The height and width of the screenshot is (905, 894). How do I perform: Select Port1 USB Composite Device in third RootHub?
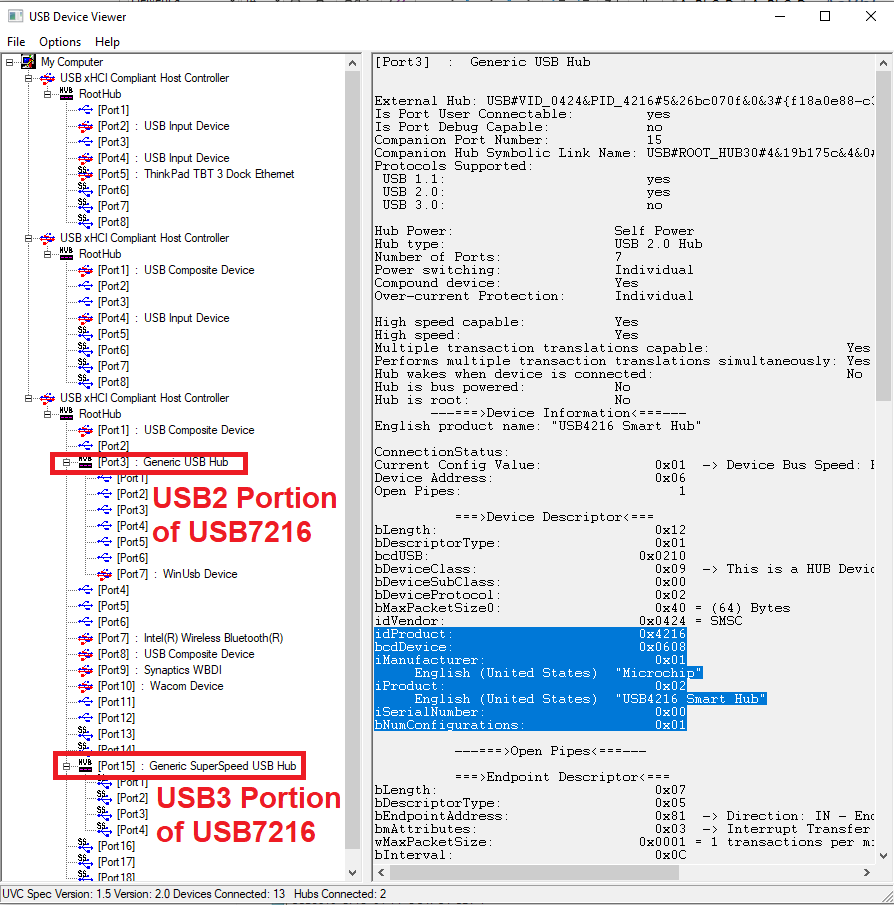tap(176, 430)
